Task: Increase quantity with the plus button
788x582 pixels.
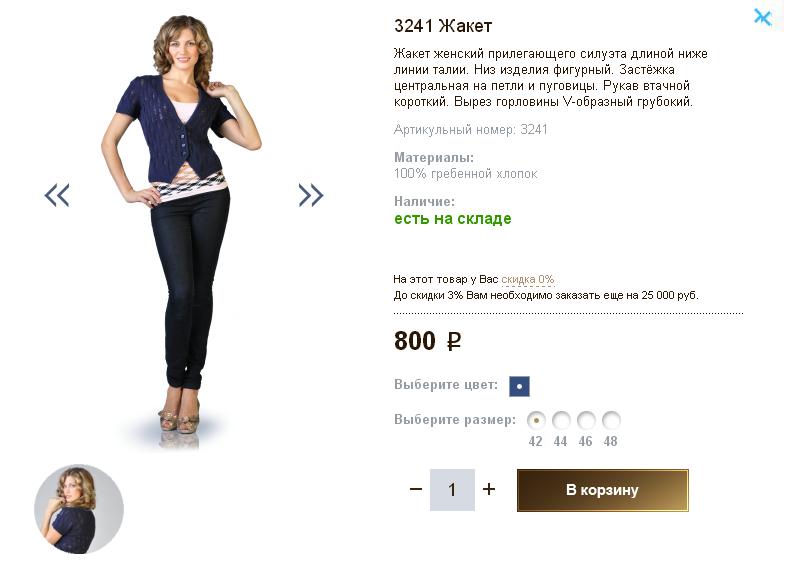Action: [x=489, y=489]
